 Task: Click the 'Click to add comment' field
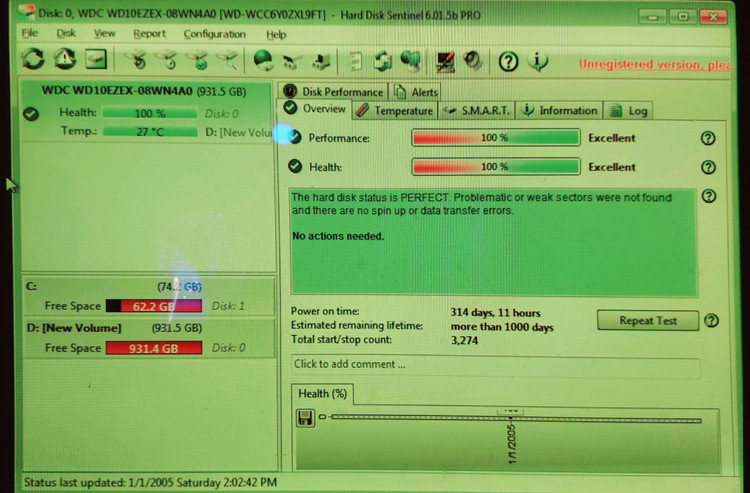tap(495, 364)
